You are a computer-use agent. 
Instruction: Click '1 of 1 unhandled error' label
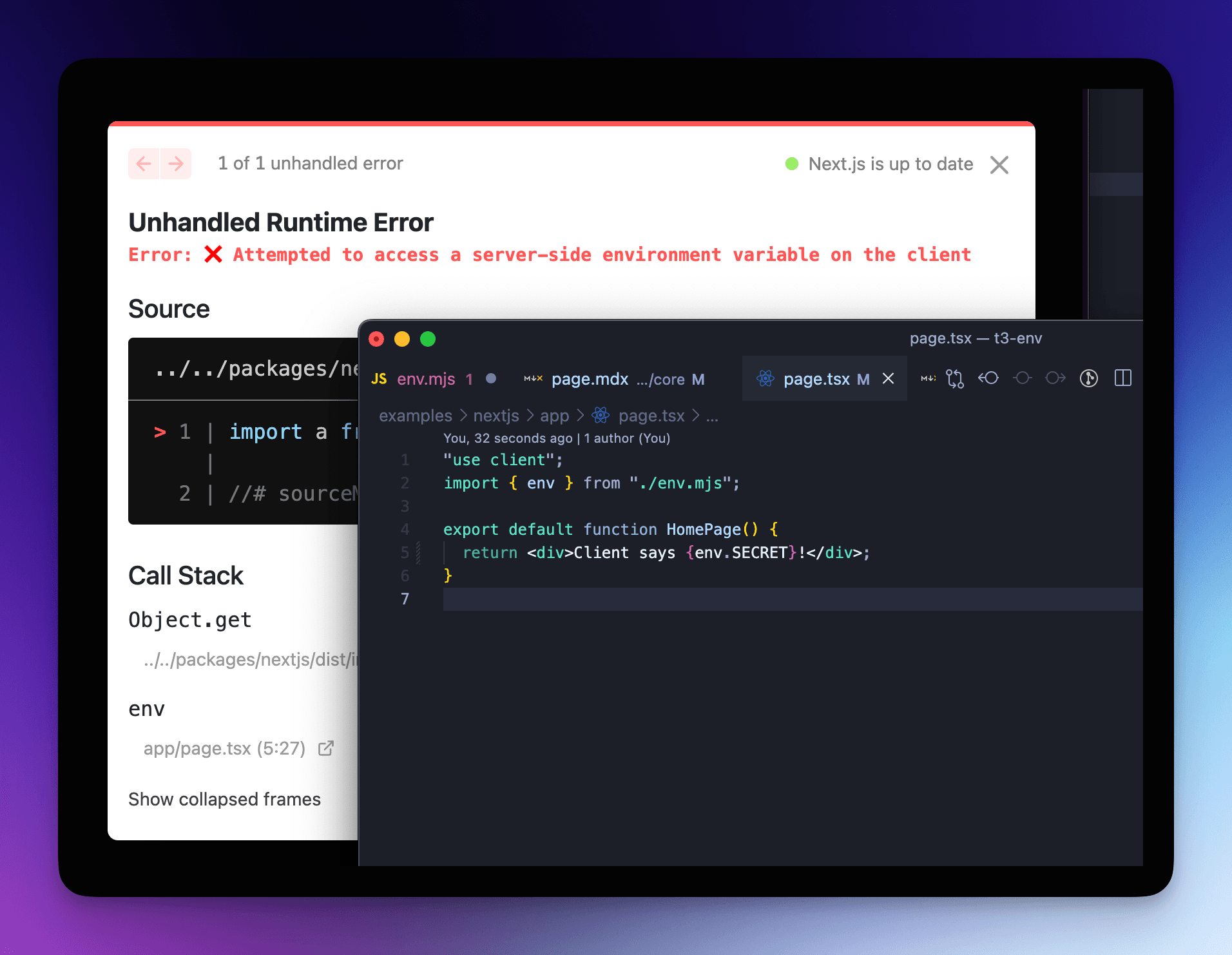click(311, 163)
